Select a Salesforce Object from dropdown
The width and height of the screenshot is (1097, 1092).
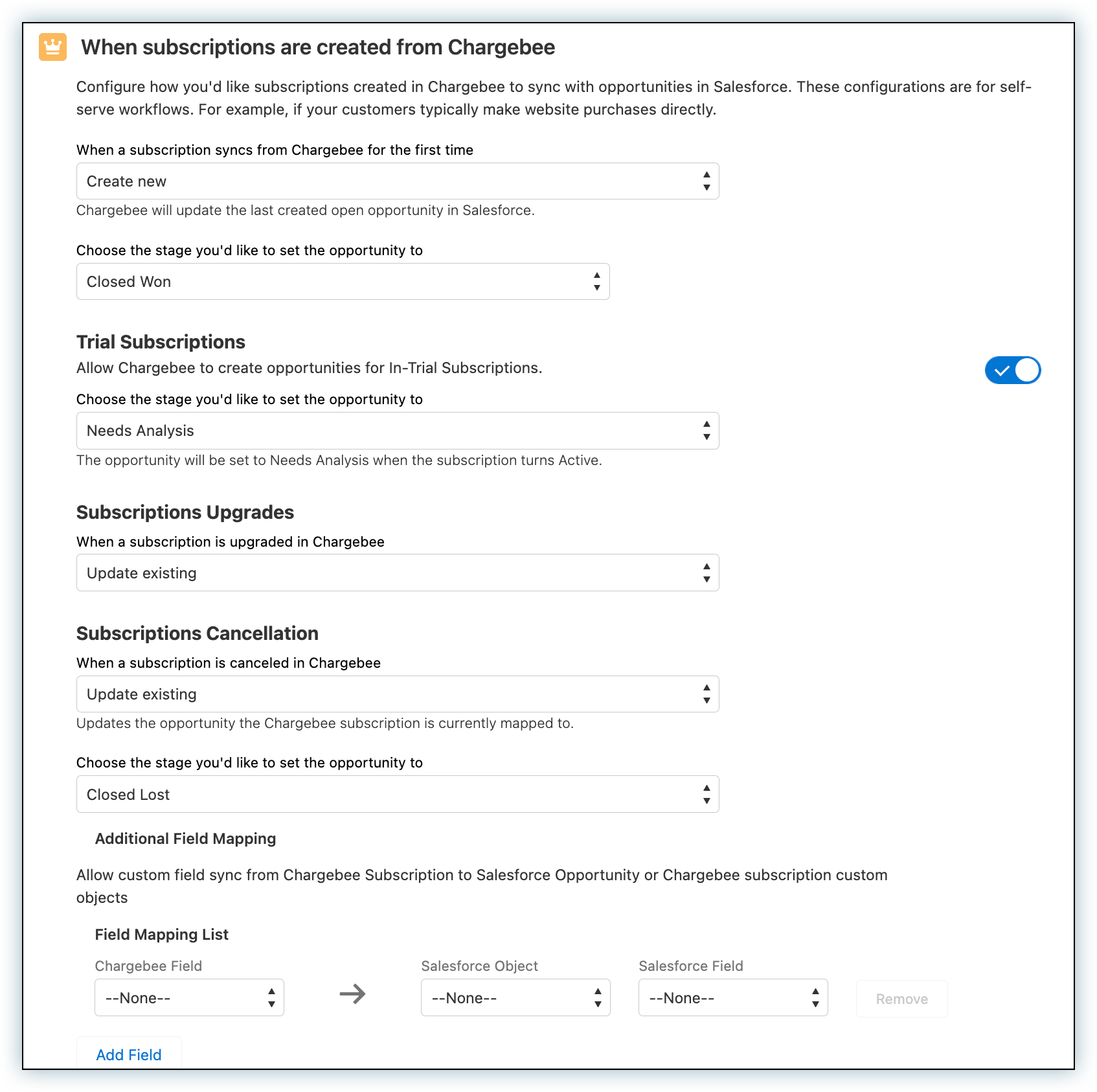point(515,998)
